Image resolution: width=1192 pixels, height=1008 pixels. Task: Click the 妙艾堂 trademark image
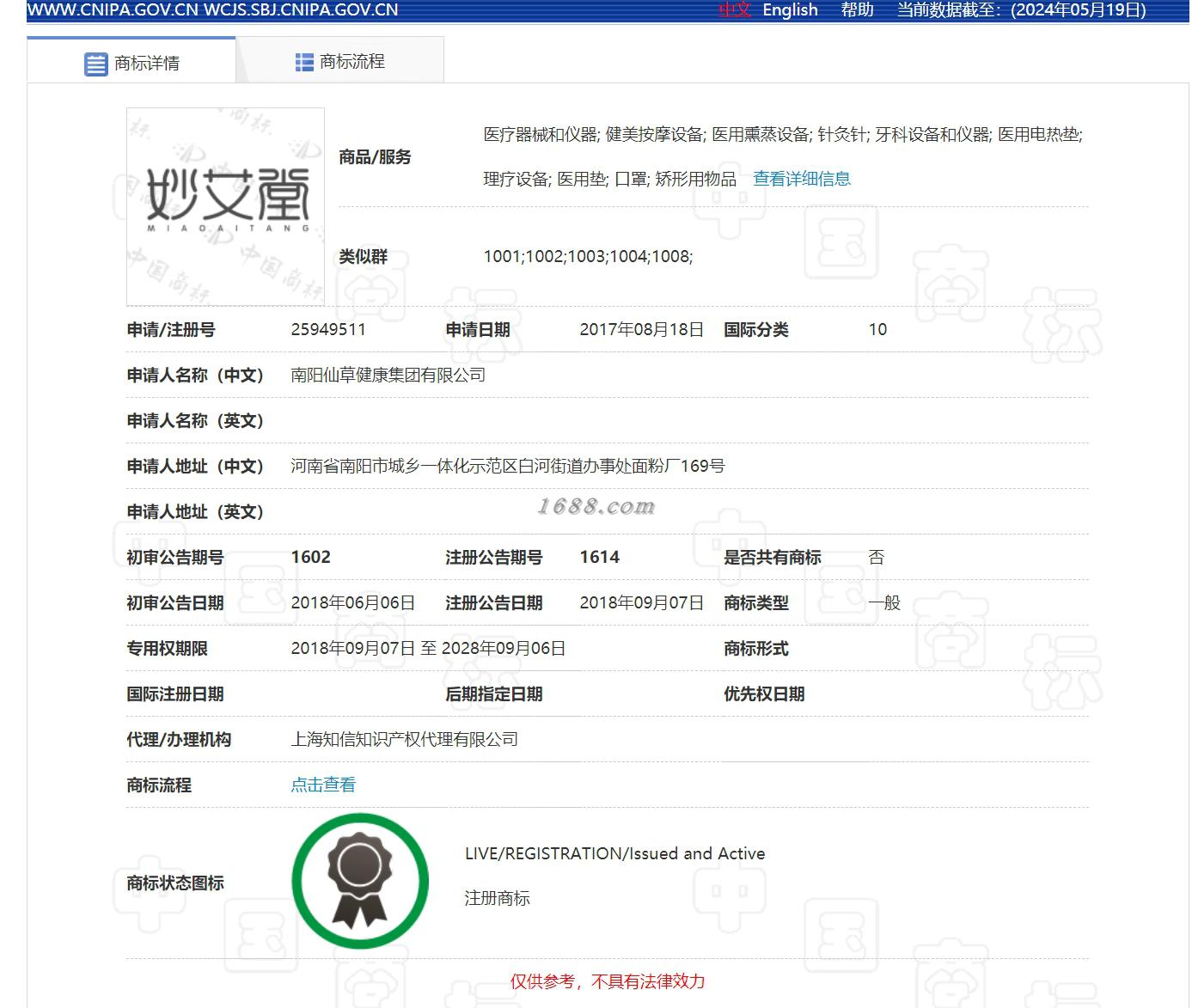pos(225,206)
